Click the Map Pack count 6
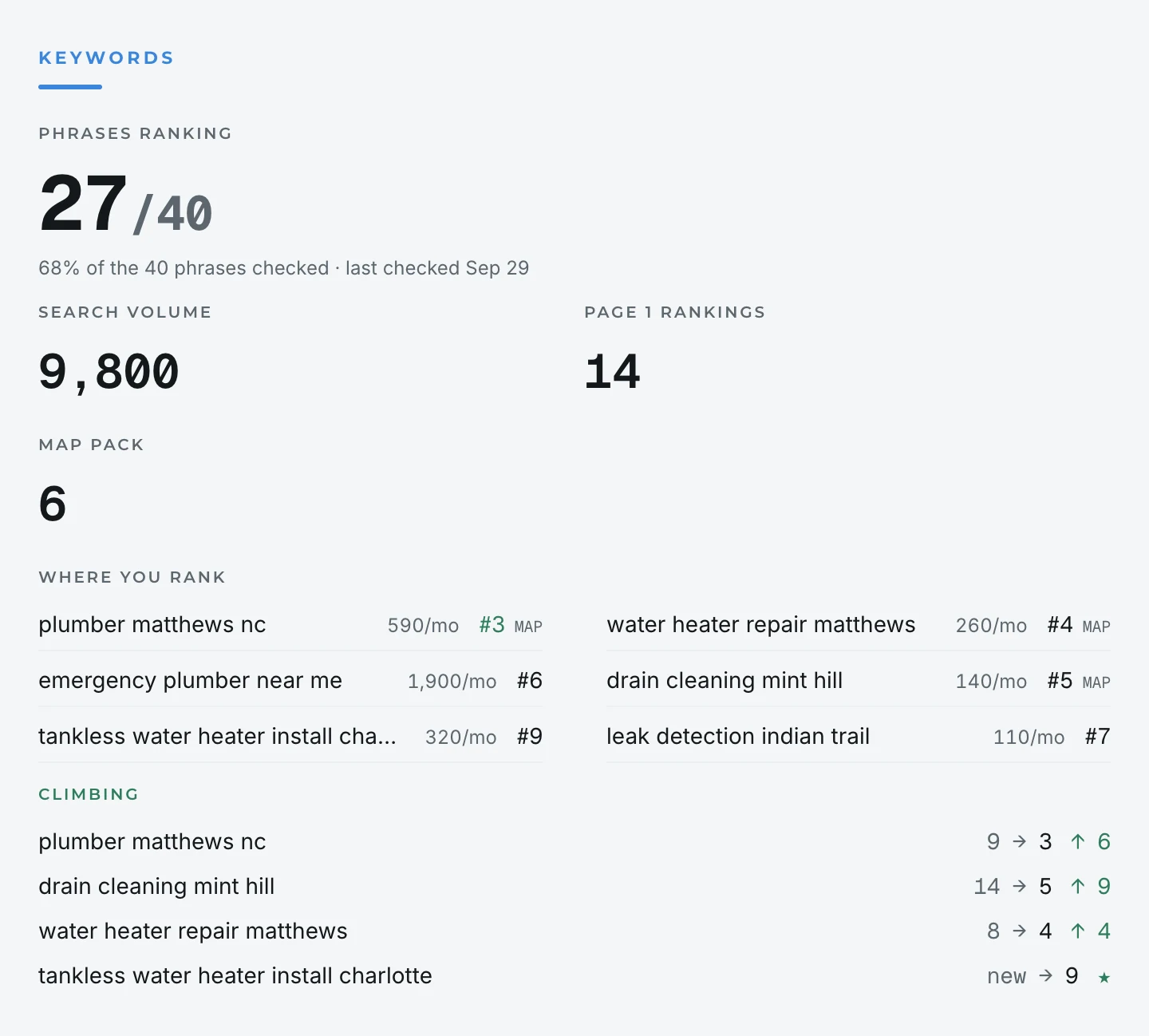 [53, 504]
